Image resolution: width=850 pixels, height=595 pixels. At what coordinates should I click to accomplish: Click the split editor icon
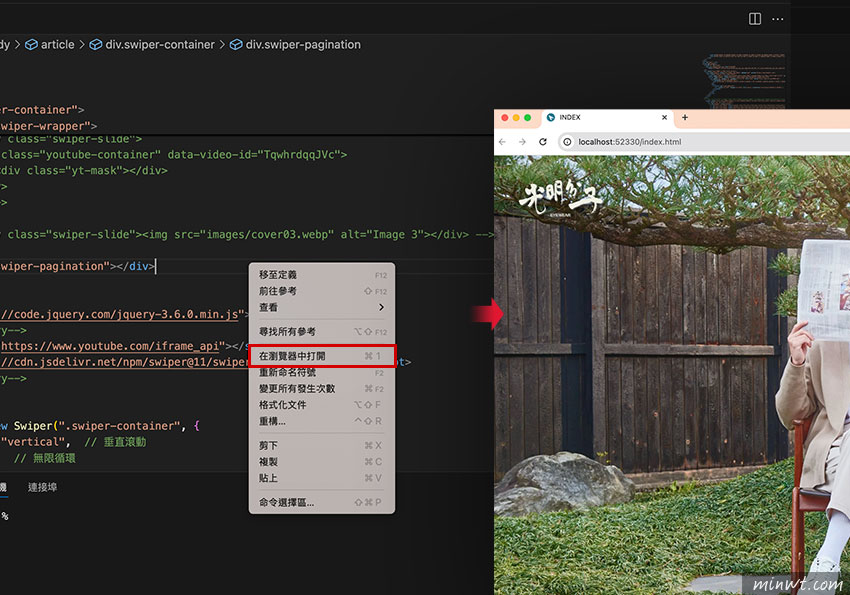tap(755, 19)
